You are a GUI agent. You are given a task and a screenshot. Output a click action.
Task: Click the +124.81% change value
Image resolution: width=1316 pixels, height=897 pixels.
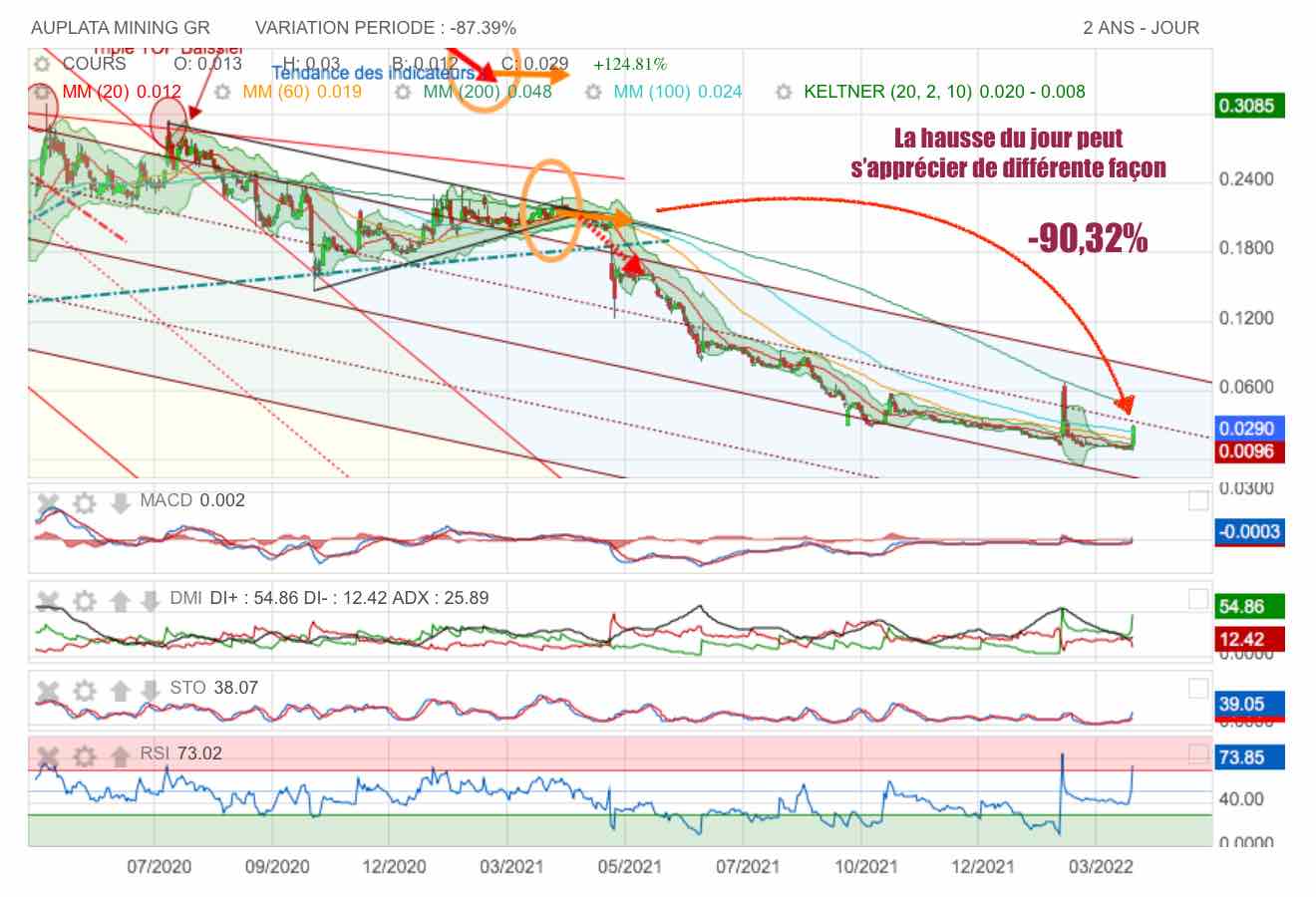[629, 65]
